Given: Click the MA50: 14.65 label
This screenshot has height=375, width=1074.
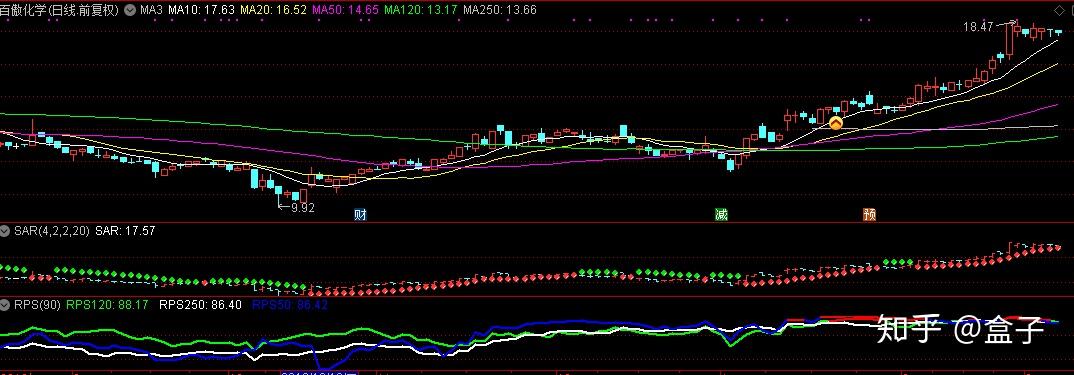Looking at the screenshot, I should [345, 10].
